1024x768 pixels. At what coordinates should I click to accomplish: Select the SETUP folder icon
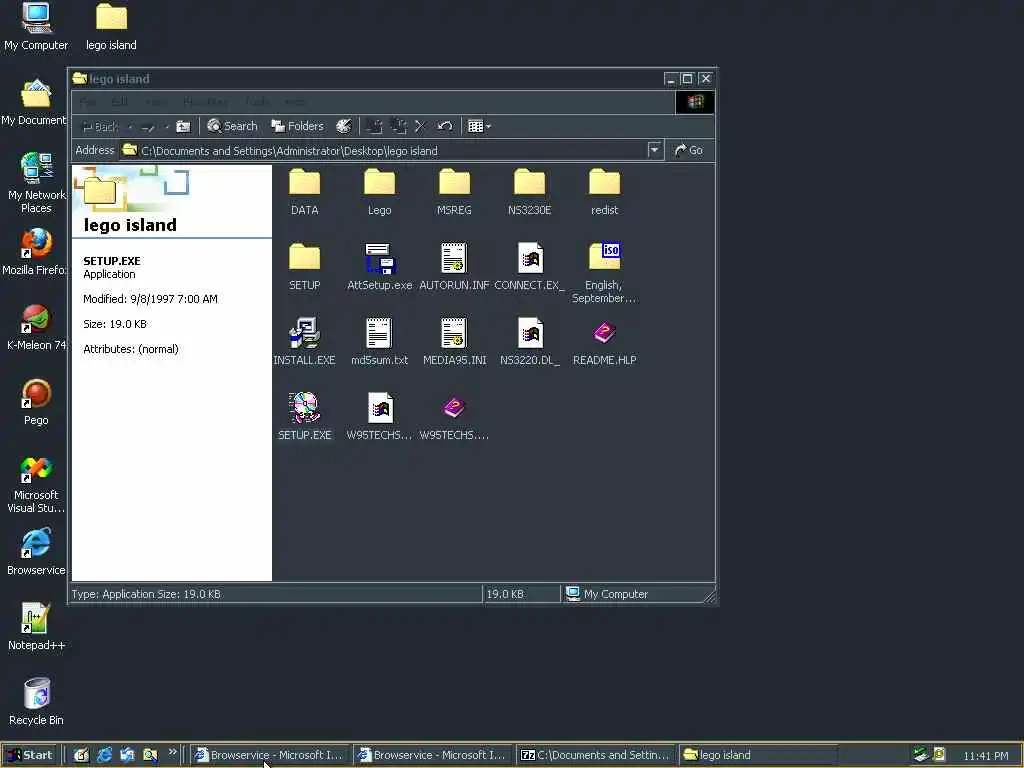[304, 257]
